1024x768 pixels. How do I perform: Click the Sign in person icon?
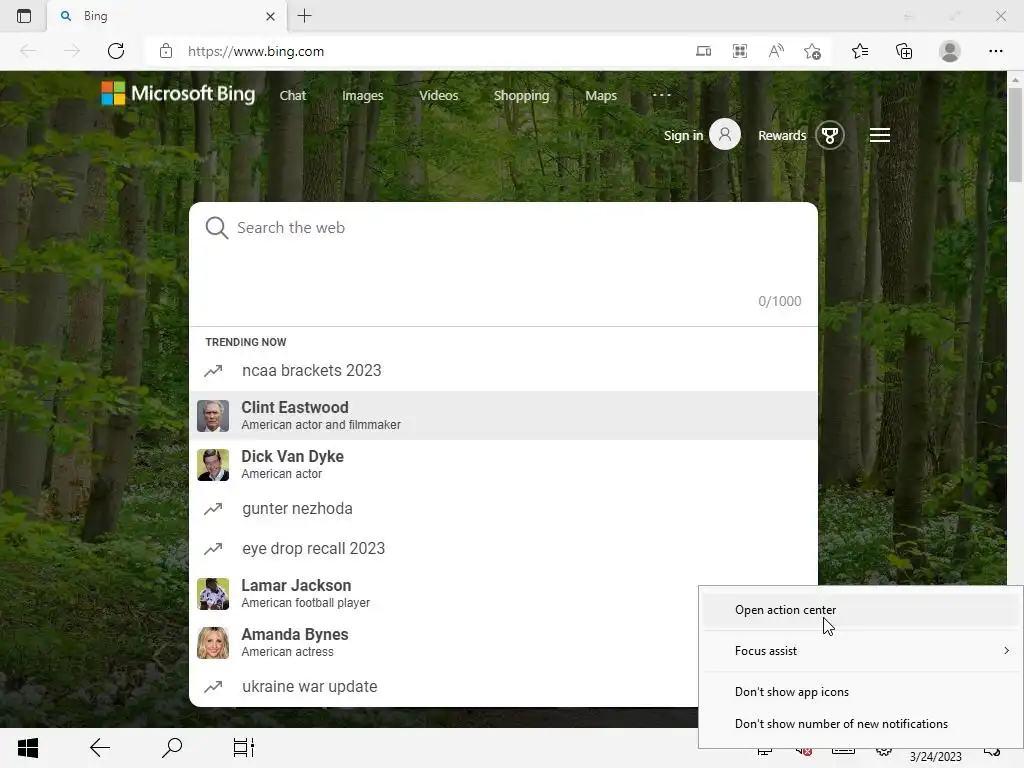pos(725,135)
